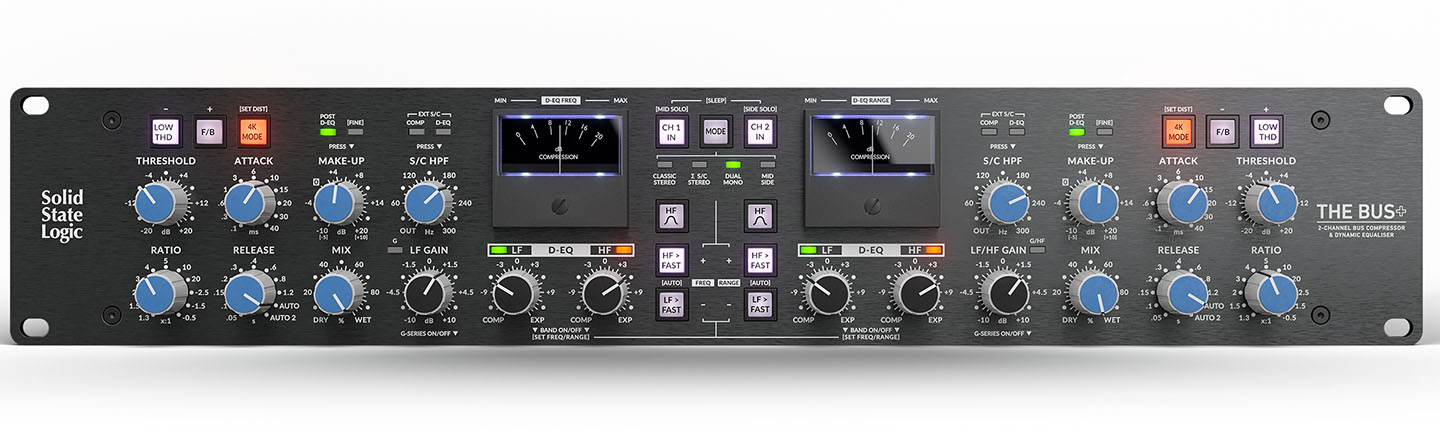Click the left channel MAKE-UP knob
The image size is (1440, 432).
(340, 203)
